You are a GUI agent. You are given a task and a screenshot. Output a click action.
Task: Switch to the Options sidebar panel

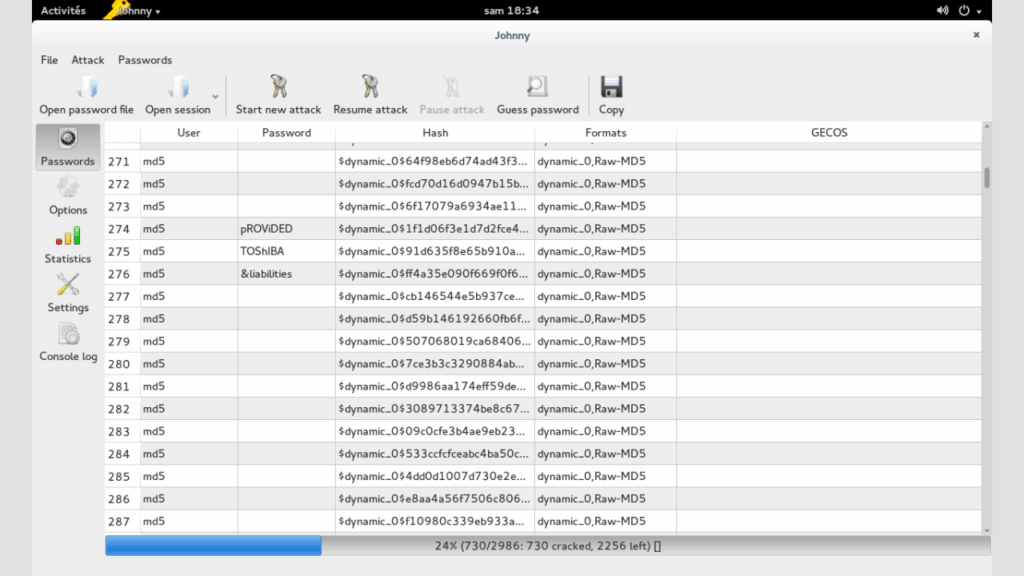(68, 196)
